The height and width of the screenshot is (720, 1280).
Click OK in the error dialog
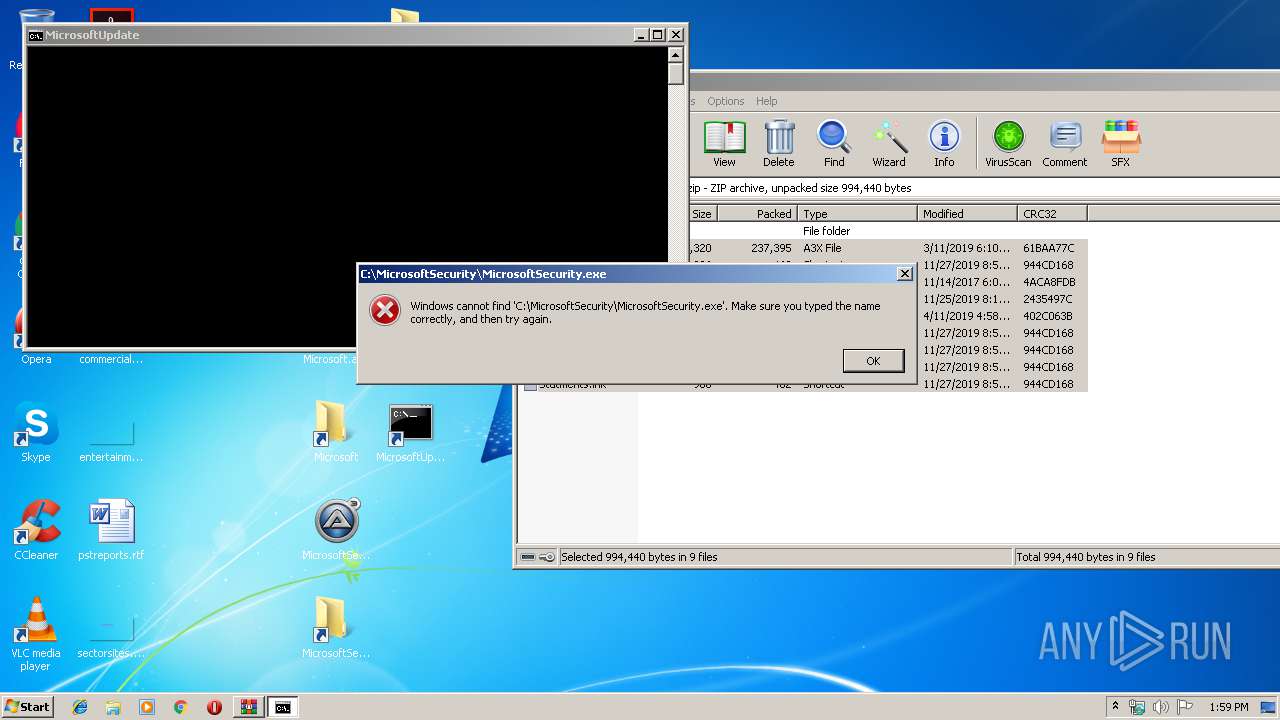click(873, 361)
